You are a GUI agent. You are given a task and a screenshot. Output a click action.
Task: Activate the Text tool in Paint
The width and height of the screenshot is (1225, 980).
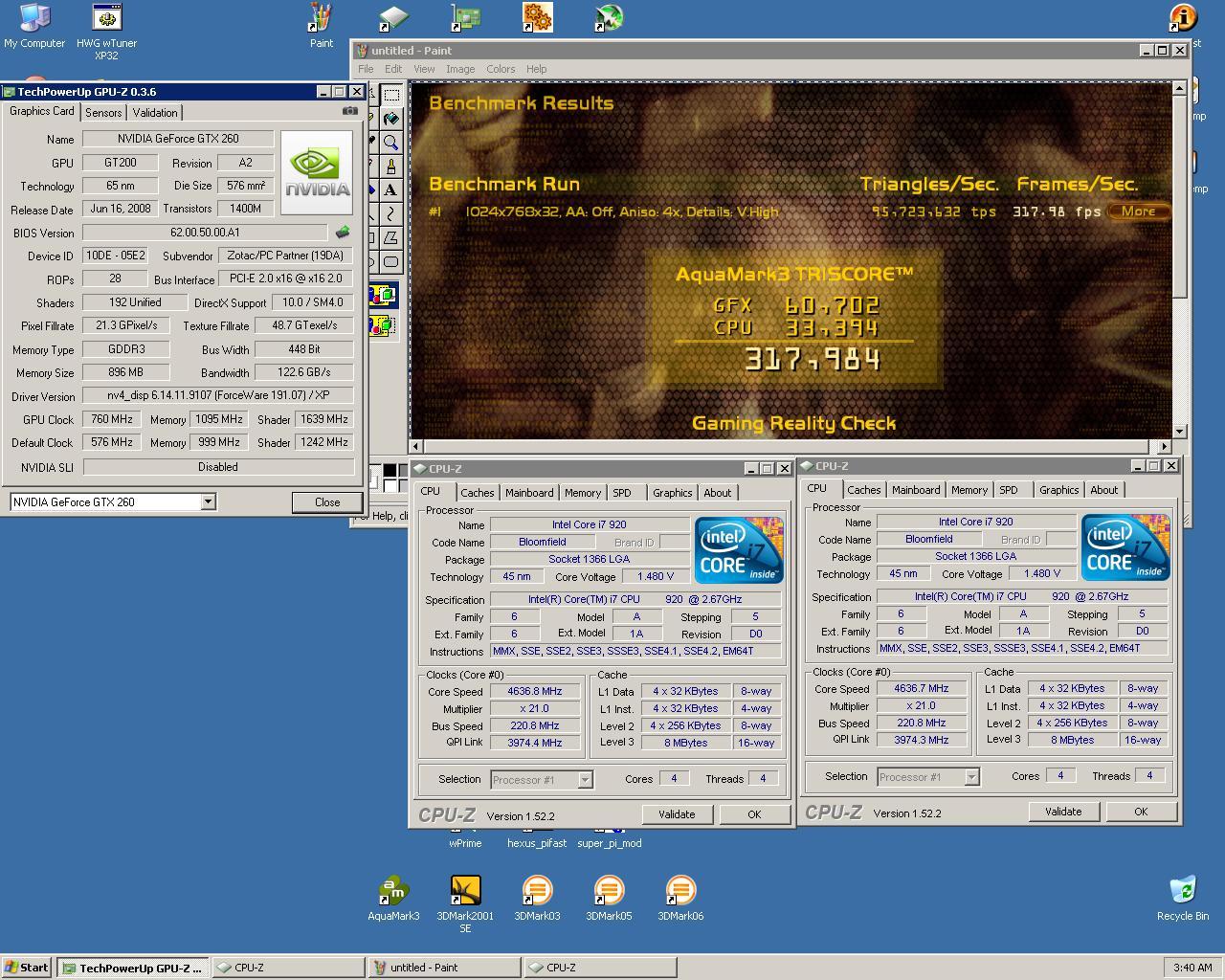point(391,189)
